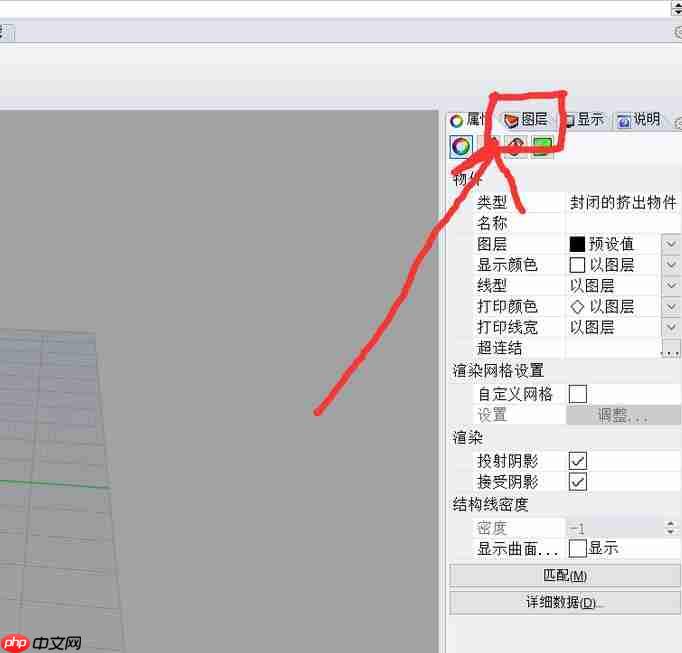Screen dimensions: 682x653
Task: Expand the 打印线宽 dropdown arrow
Action: click(670, 327)
